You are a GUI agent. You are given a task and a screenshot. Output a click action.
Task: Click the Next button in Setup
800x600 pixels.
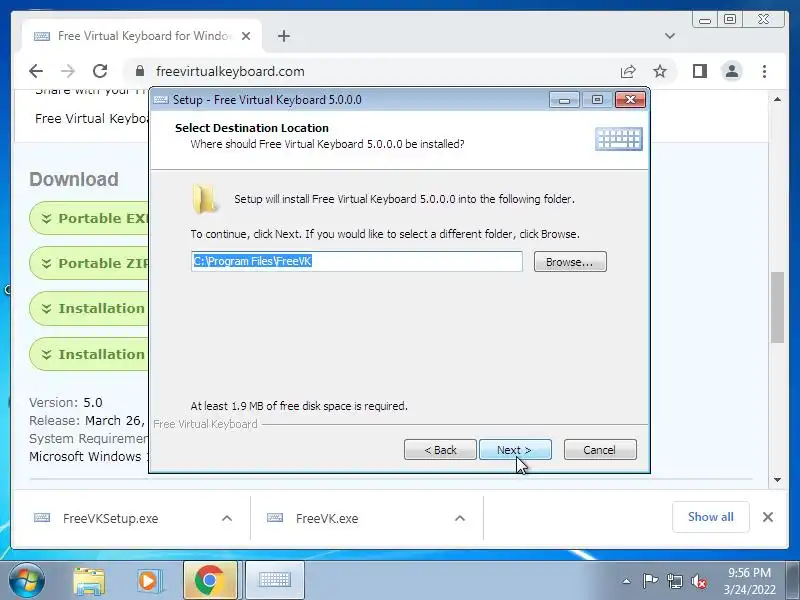point(515,449)
